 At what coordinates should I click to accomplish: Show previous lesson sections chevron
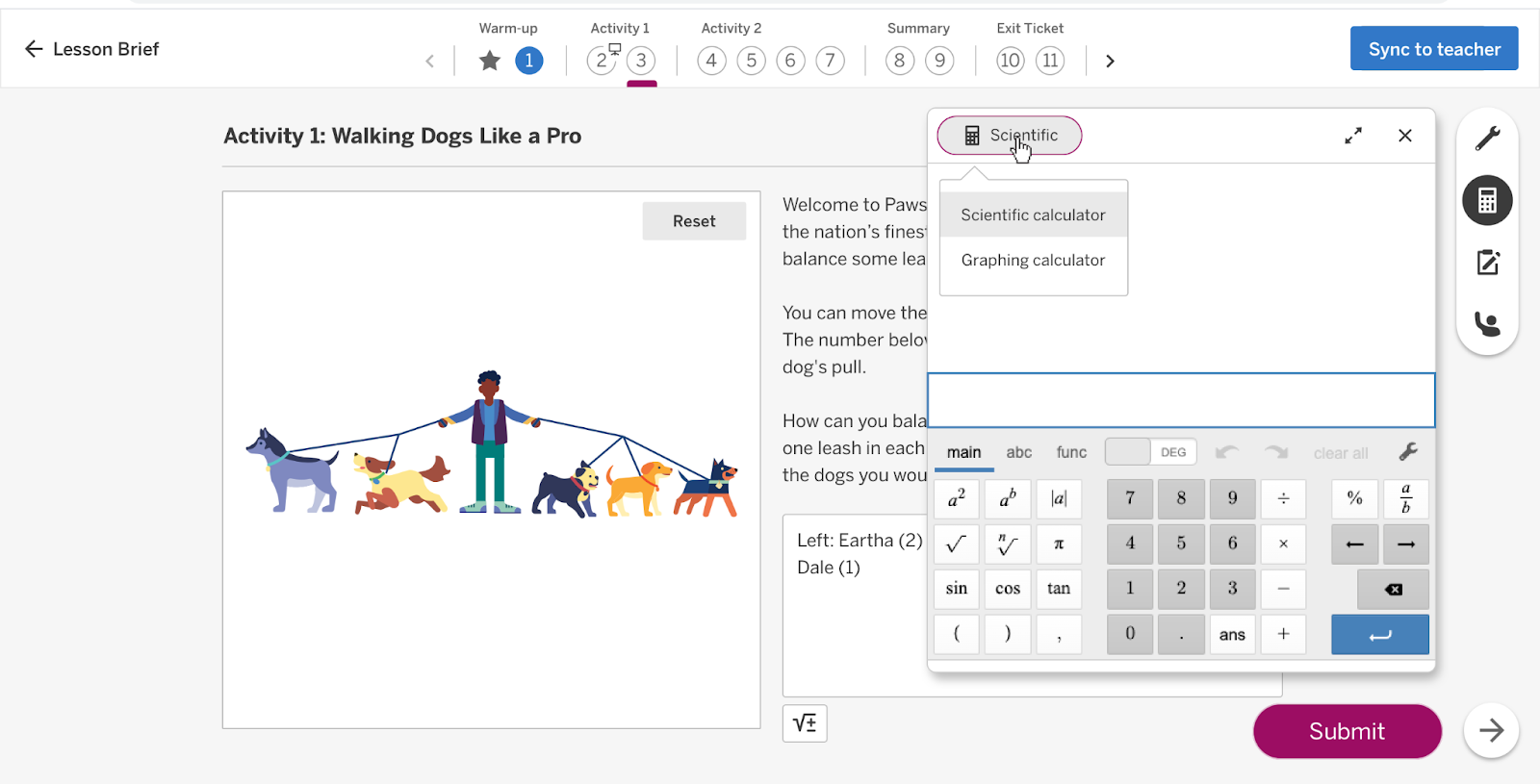tap(429, 61)
